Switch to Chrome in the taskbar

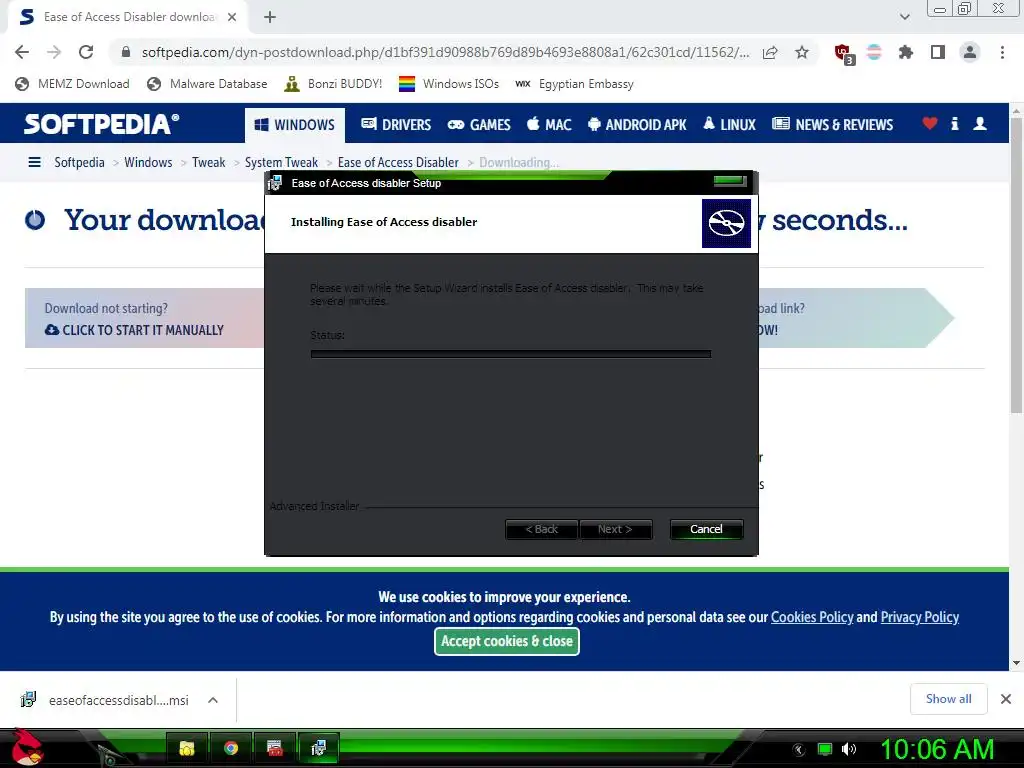(231, 748)
